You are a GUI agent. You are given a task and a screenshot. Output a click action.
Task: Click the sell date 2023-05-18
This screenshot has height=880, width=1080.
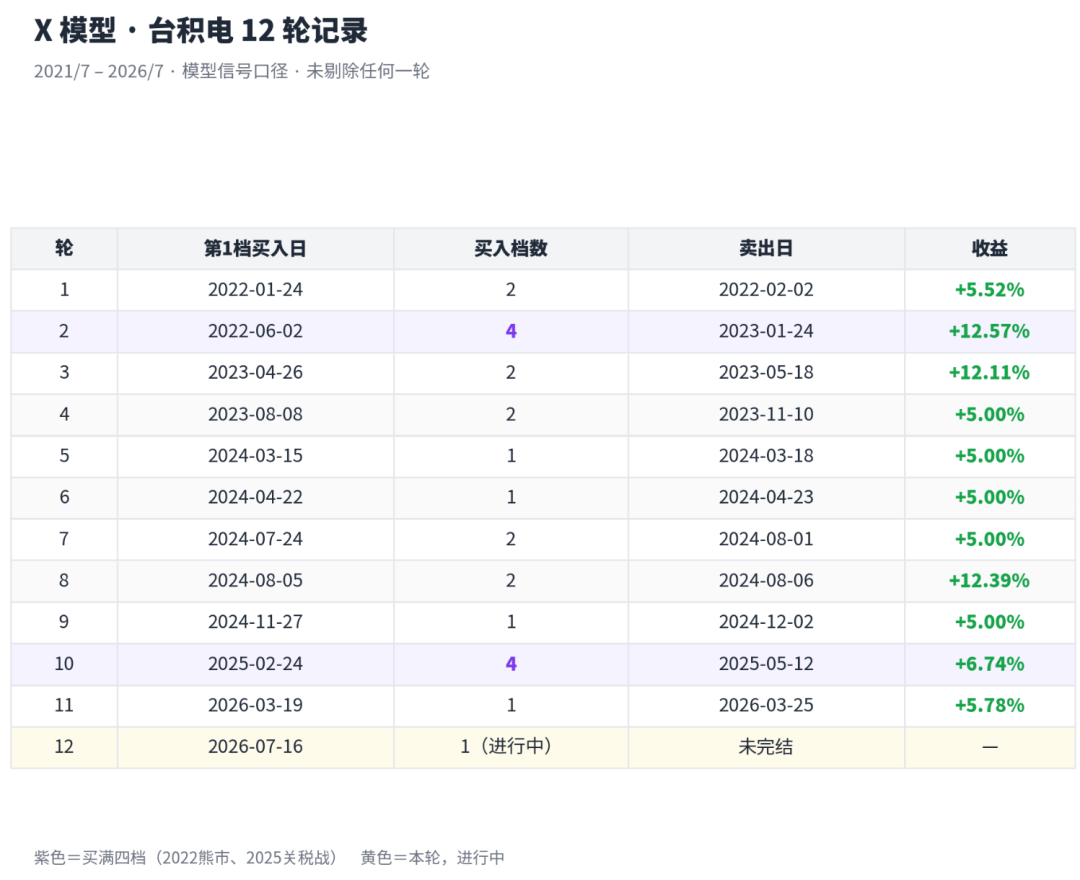click(766, 373)
